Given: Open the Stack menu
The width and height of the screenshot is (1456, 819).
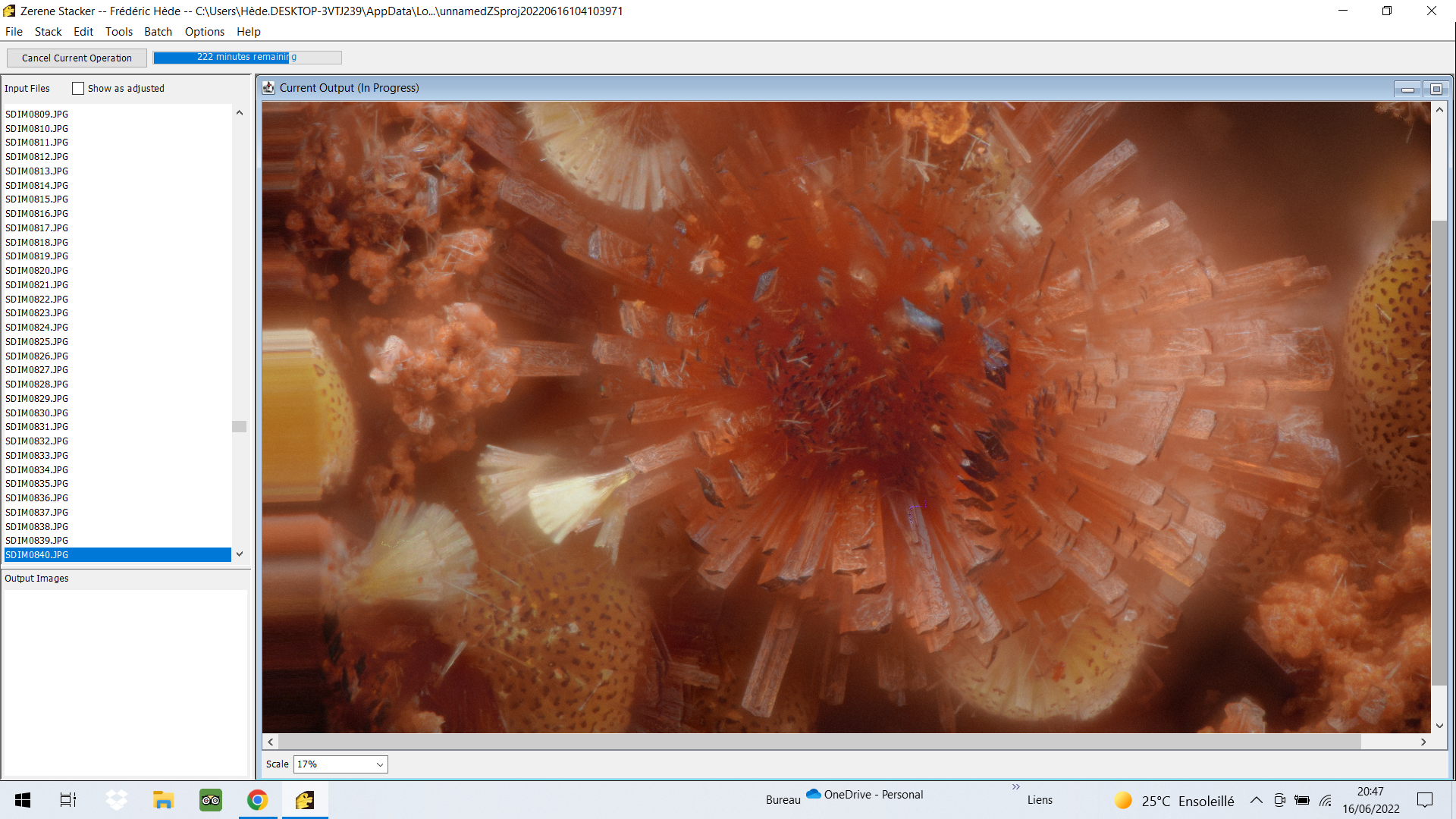Looking at the screenshot, I should coord(48,32).
